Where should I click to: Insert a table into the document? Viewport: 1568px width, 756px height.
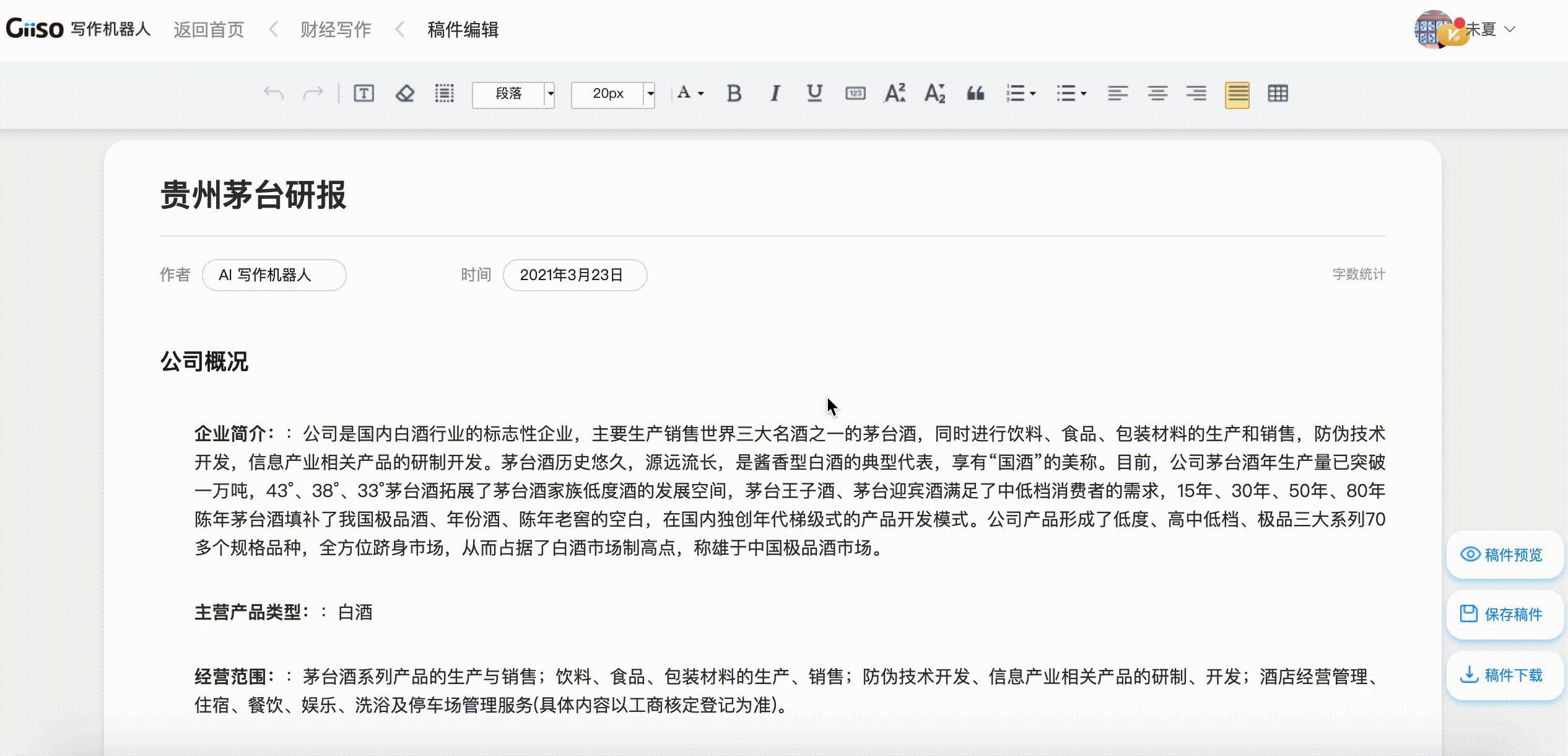[1278, 94]
